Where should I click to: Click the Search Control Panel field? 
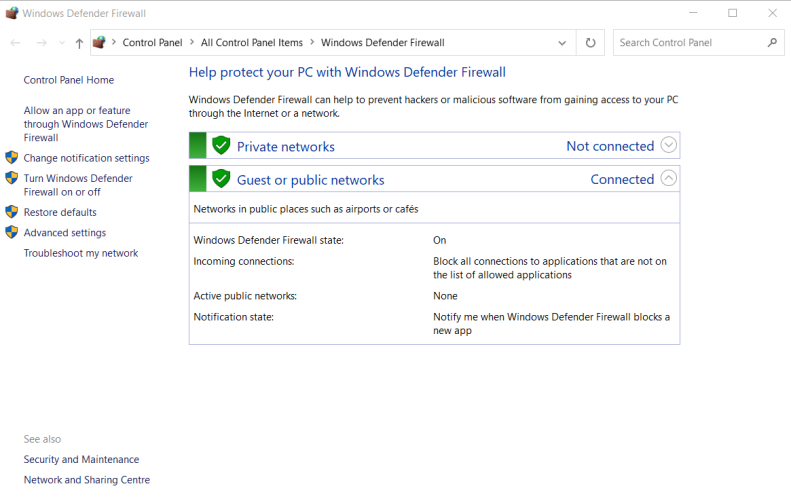(x=698, y=42)
